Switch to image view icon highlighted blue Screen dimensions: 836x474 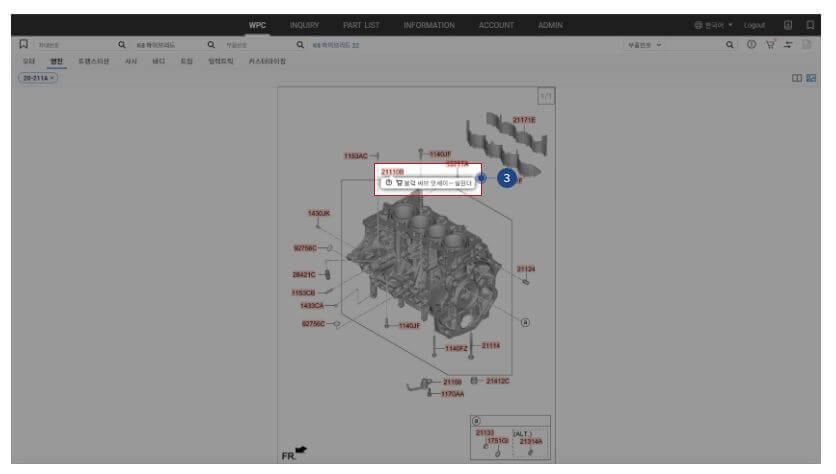tap(811, 78)
